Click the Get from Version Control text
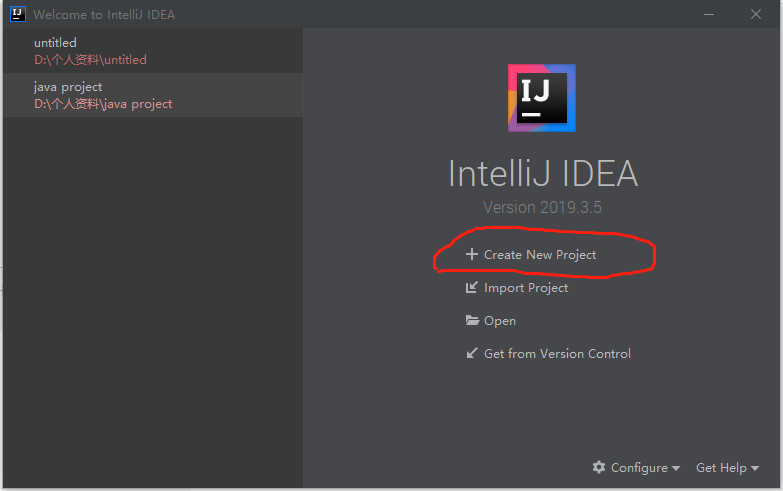The image size is (783, 491). tap(557, 354)
